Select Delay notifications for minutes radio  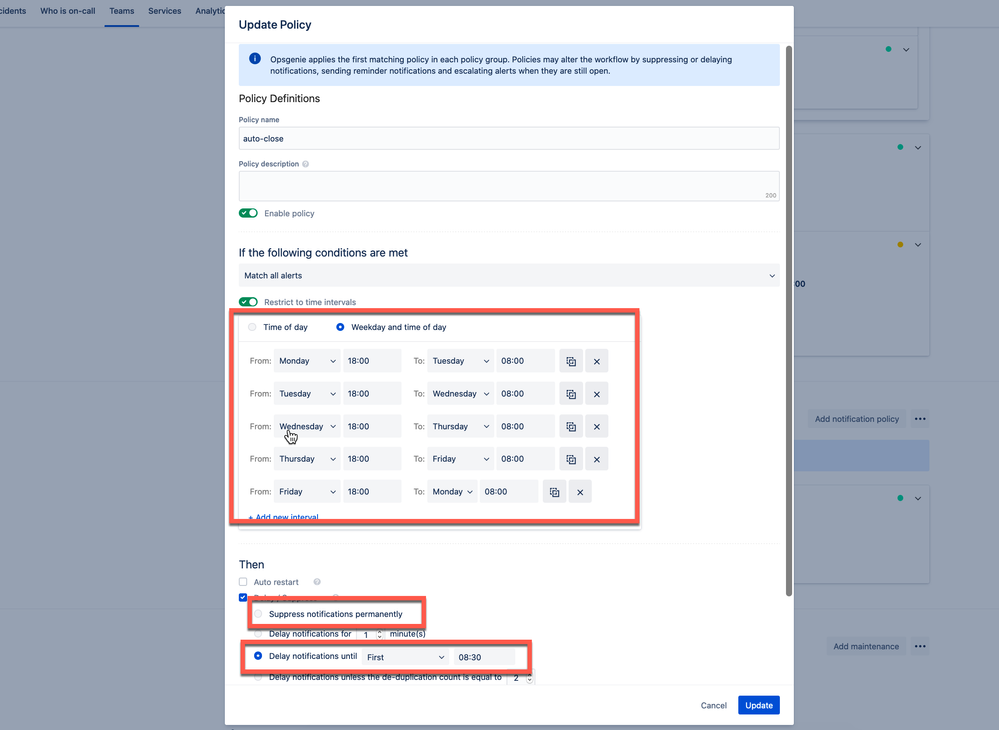[x=258, y=634]
